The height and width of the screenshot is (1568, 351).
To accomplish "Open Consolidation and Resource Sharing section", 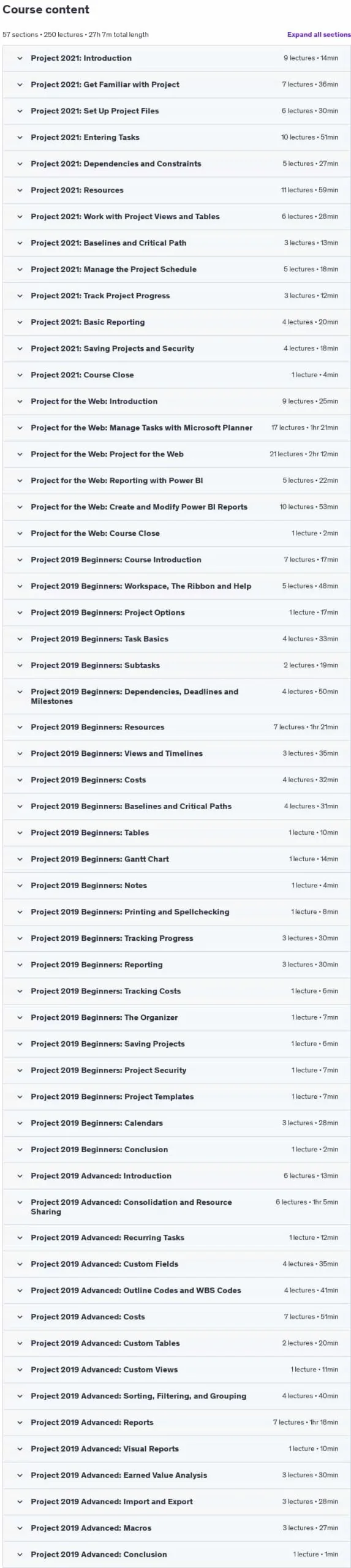I will point(176,1207).
